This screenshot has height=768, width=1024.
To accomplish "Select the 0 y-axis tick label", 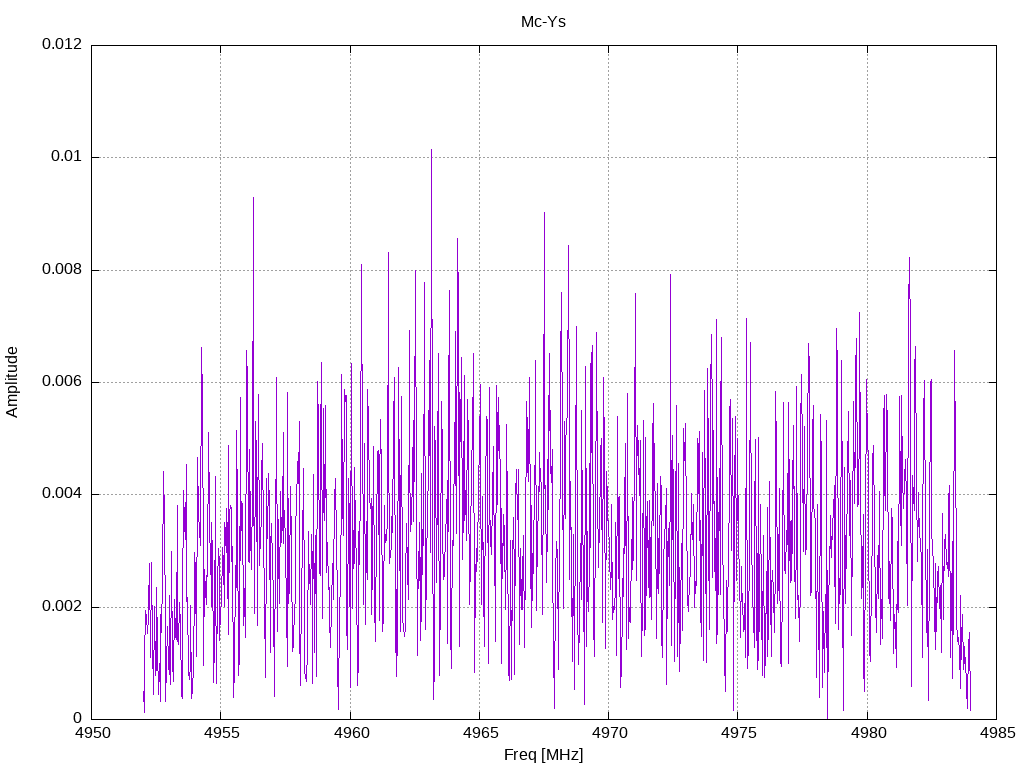I will [x=77, y=718].
